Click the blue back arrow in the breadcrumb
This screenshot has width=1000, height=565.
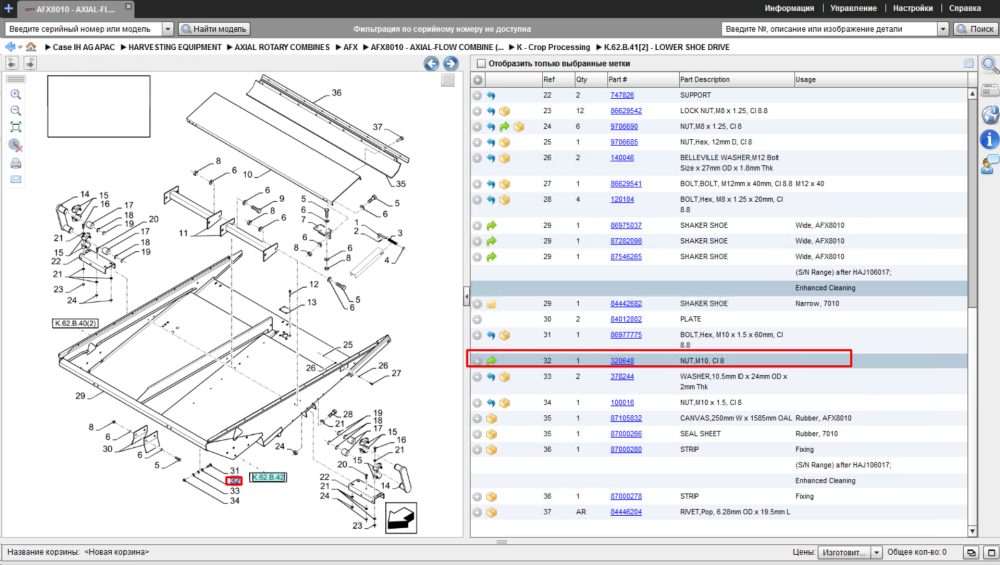(x=10, y=47)
